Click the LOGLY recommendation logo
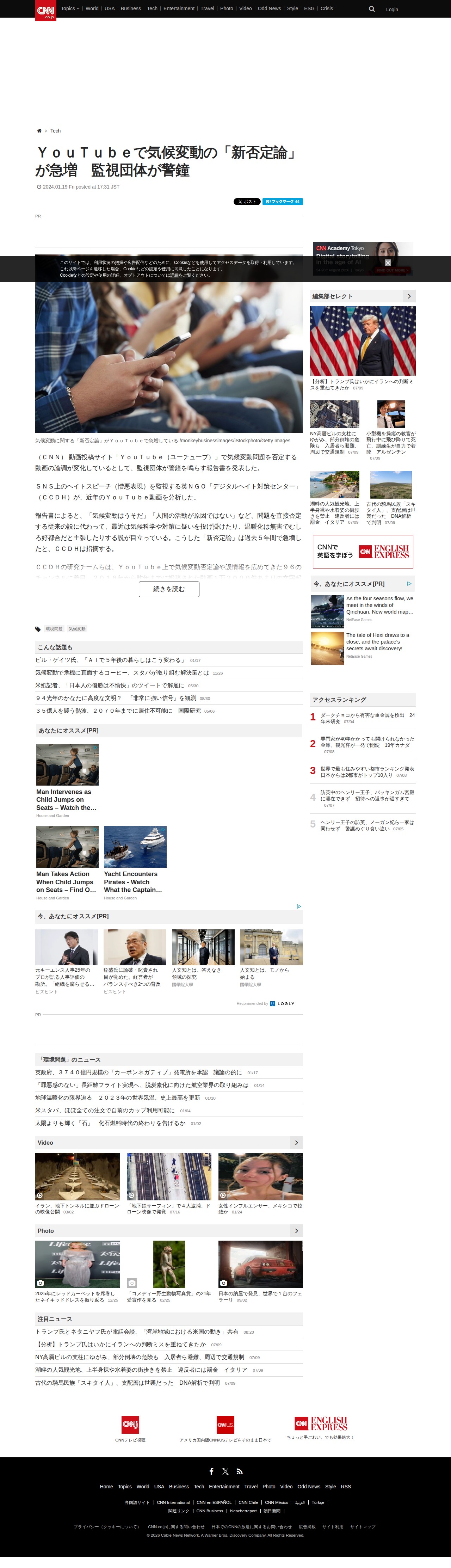Screen dimensions: 451x1568 point(283,1004)
